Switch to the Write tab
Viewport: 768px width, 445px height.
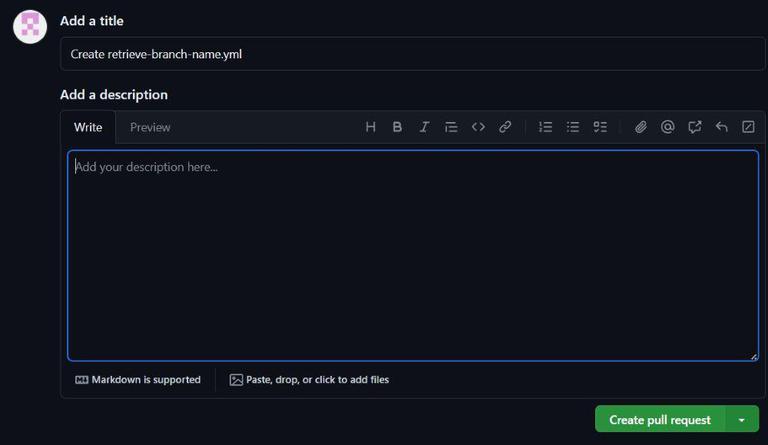[x=88, y=127]
